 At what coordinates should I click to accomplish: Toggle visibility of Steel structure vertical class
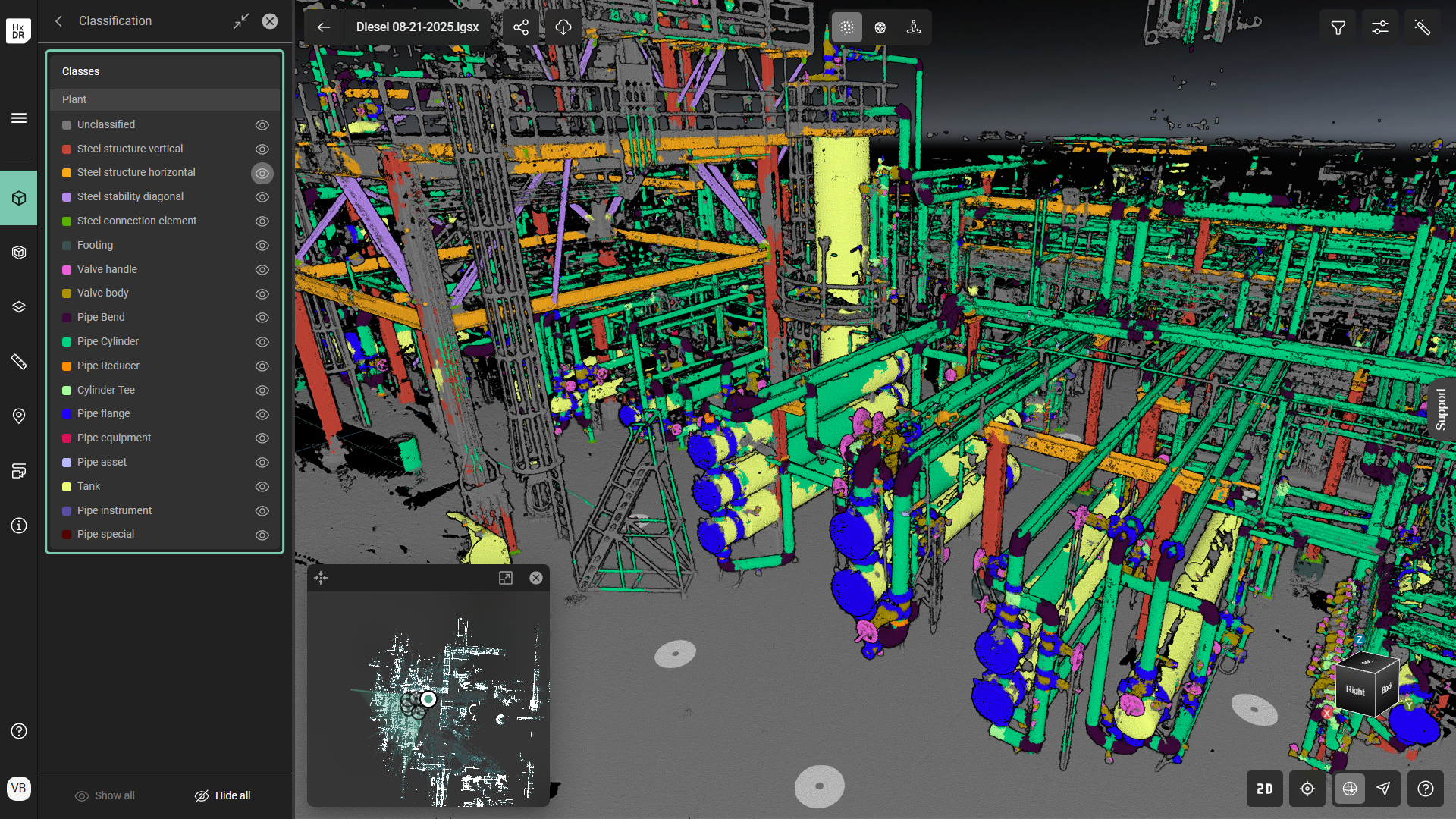coord(262,149)
